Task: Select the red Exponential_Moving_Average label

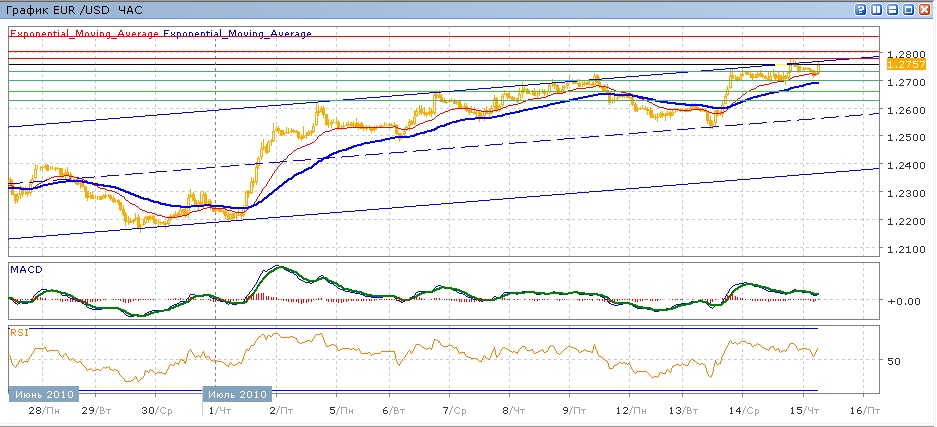Action: point(84,33)
